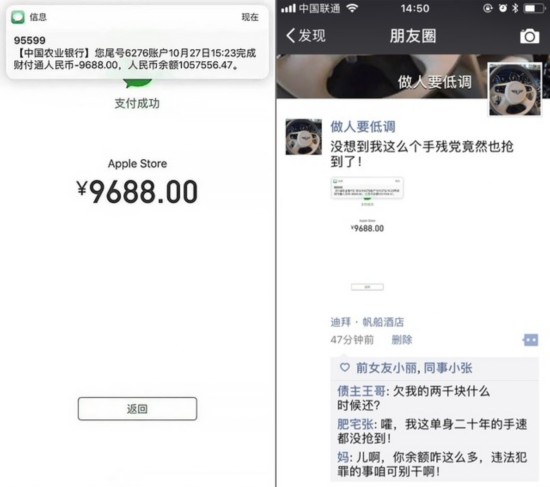The image size is (550, 487).
Task: Tap large profile picture on cover photo
Action: [x=515, y=89]
